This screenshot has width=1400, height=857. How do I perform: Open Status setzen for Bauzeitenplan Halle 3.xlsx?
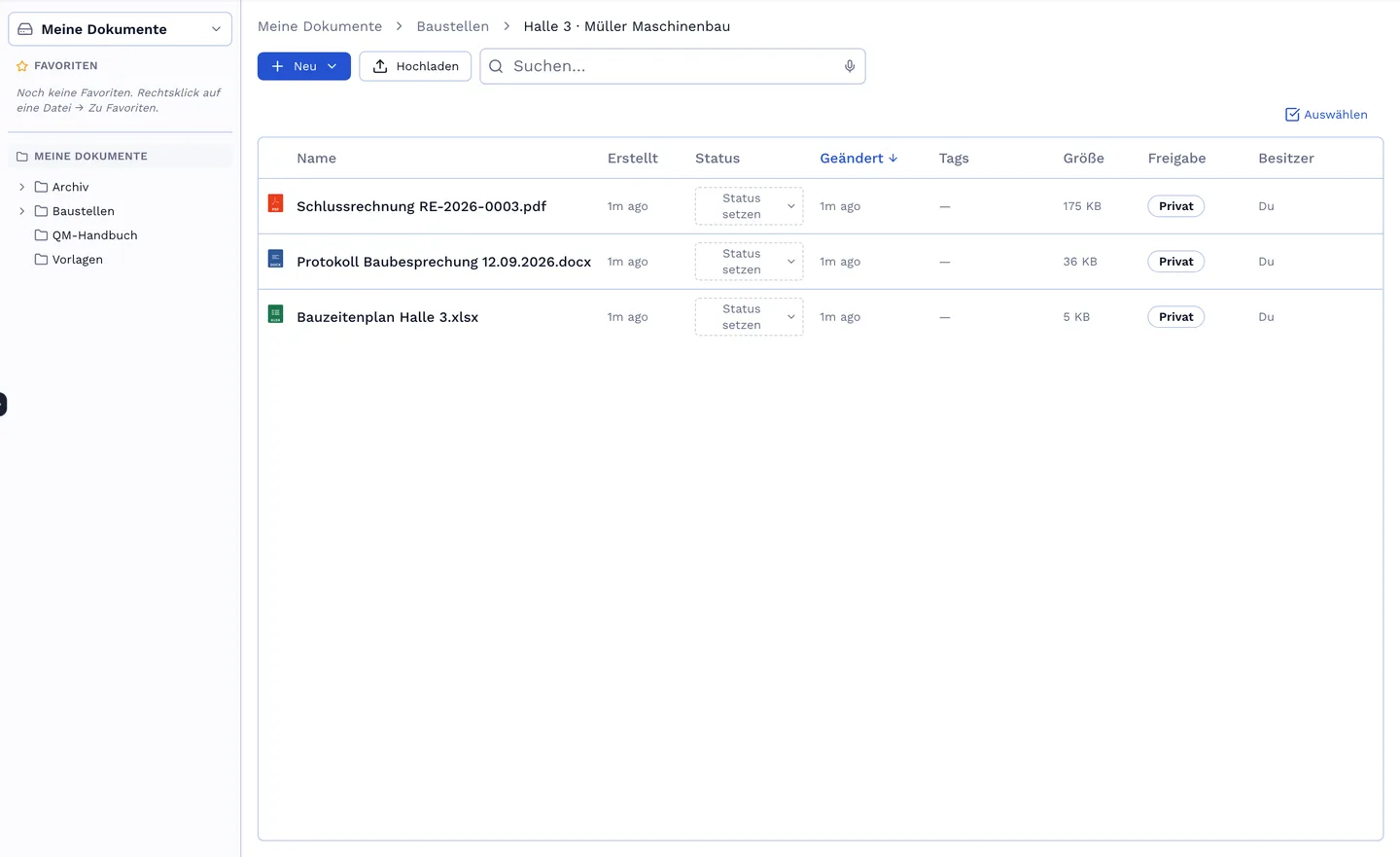point(749,317)
